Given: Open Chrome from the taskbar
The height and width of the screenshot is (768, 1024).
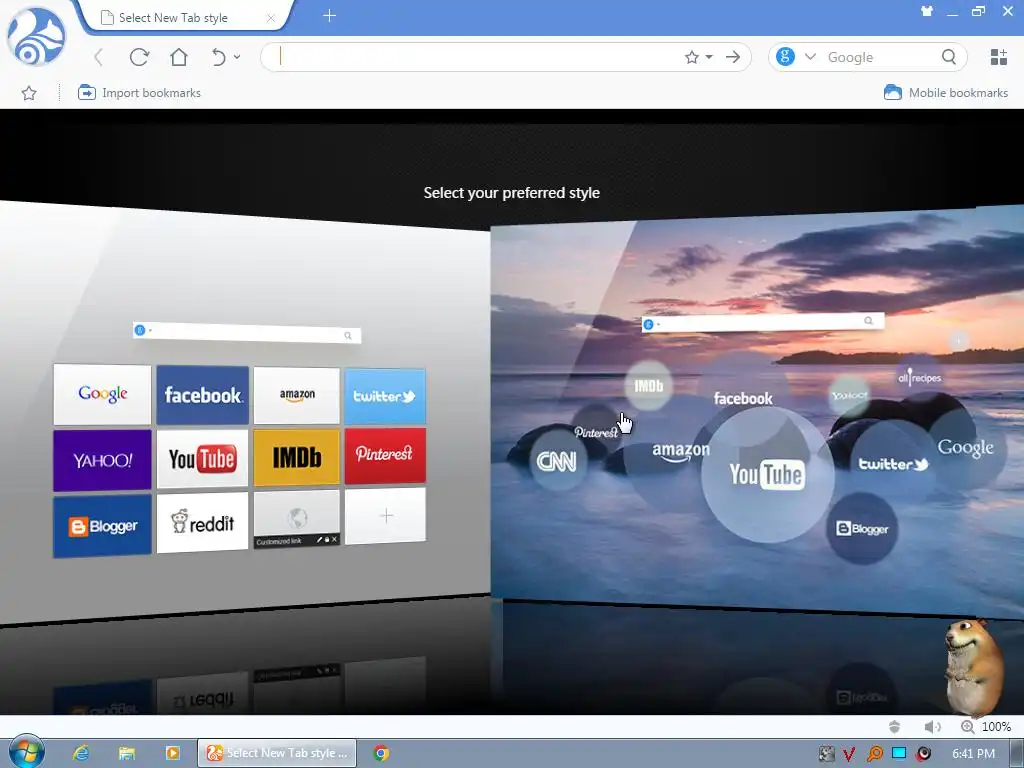Looking at the screenshot, I should click(x=381, y=753).
